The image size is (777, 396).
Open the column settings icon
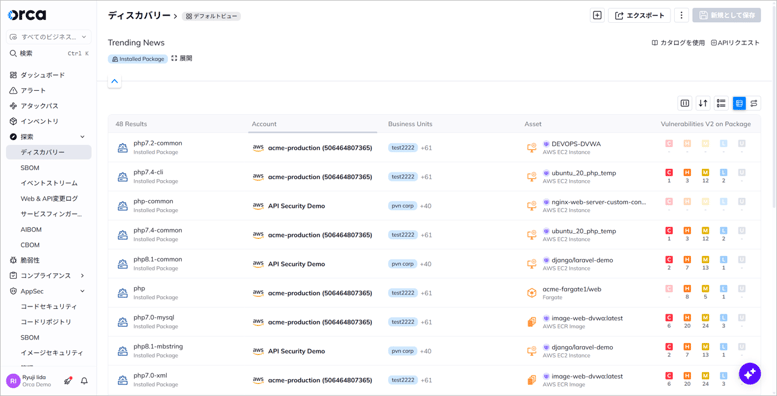[685, 103]
